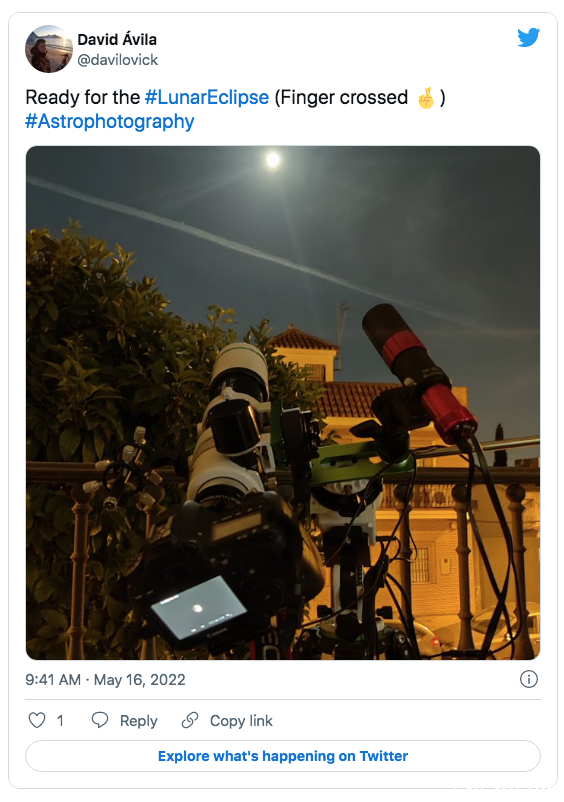The image size is (564, 802).
Task: Open the tweet info circle icon
Action: 529,679
